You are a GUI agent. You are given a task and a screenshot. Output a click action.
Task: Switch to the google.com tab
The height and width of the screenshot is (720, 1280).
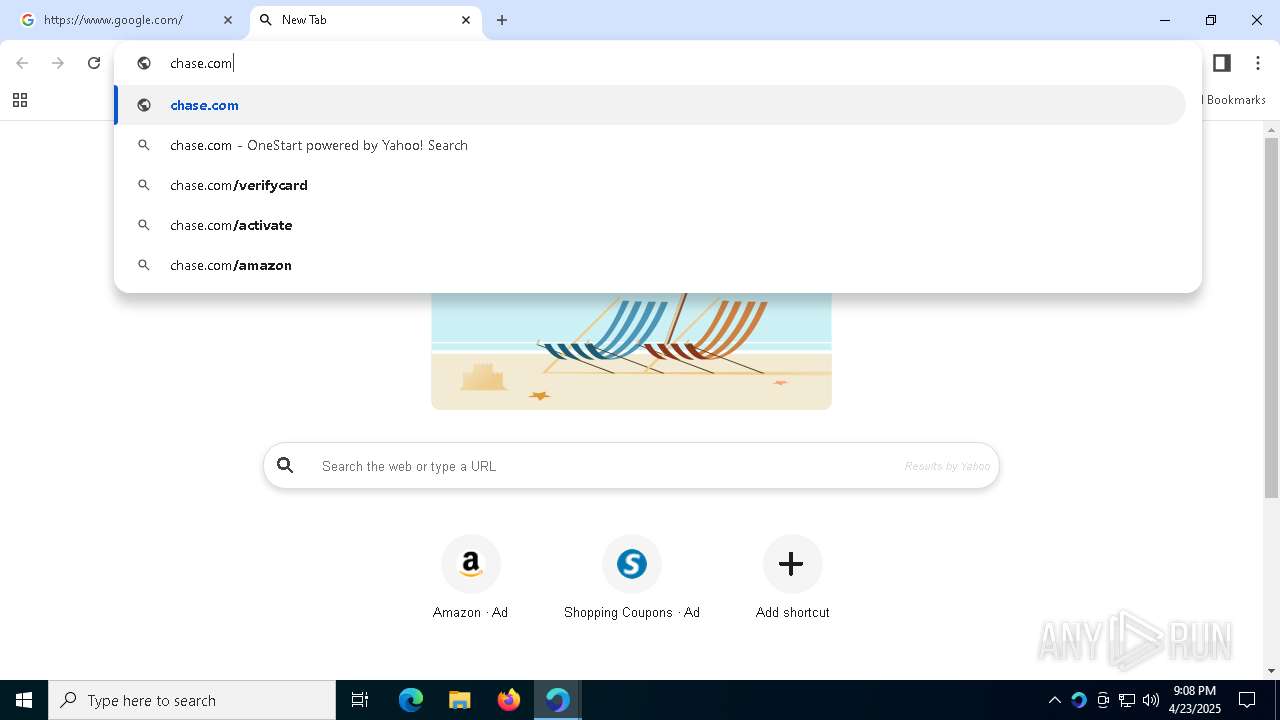click(125, 20)
